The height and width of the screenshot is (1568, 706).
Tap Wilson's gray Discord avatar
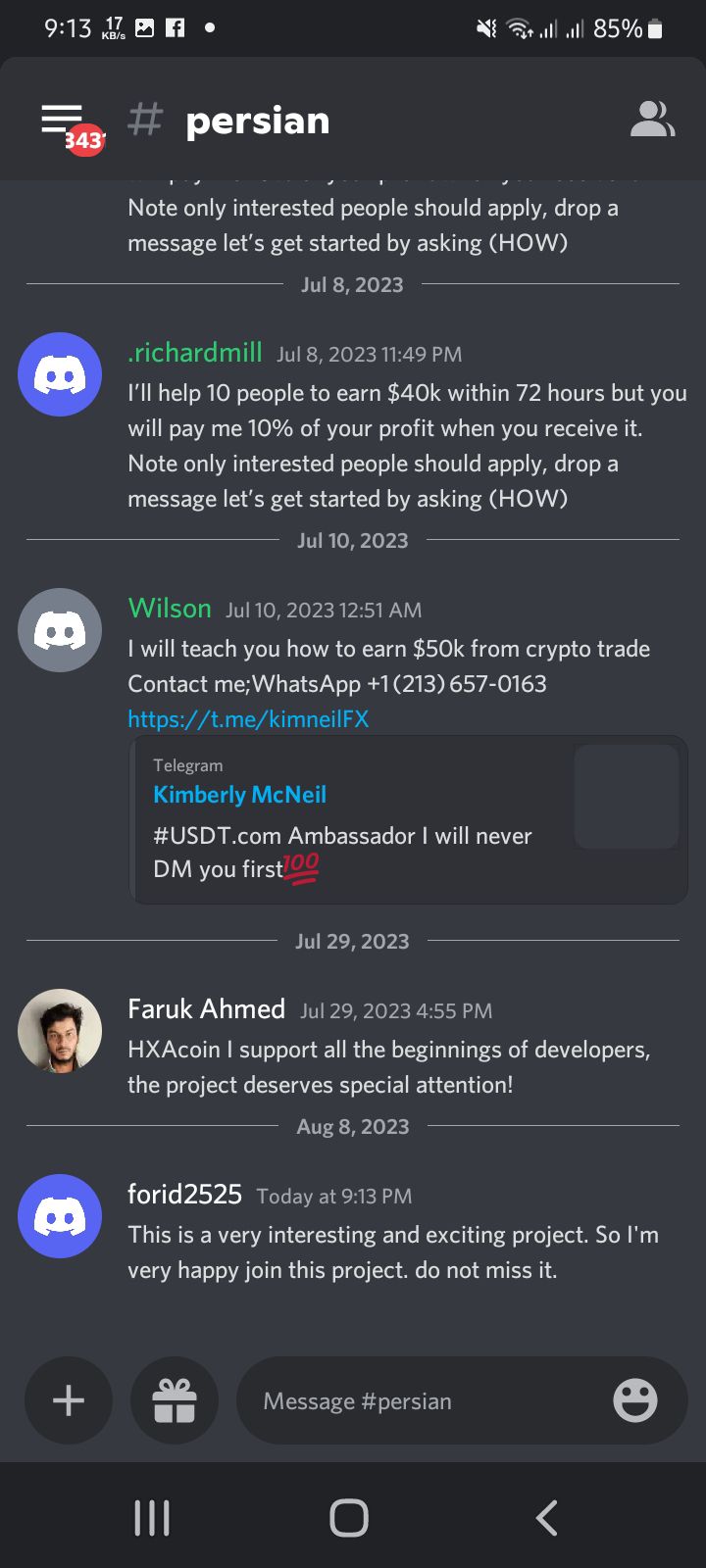60,630
